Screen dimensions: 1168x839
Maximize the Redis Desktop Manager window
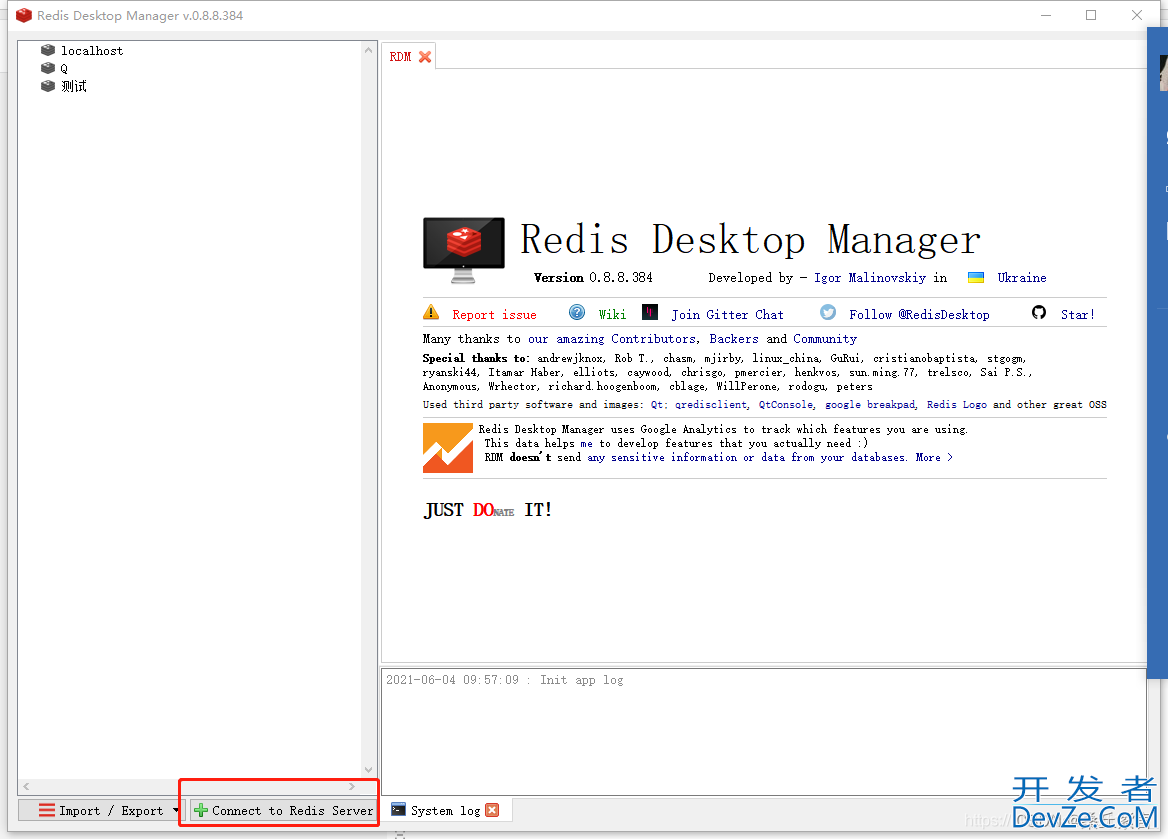point(1091,15)
